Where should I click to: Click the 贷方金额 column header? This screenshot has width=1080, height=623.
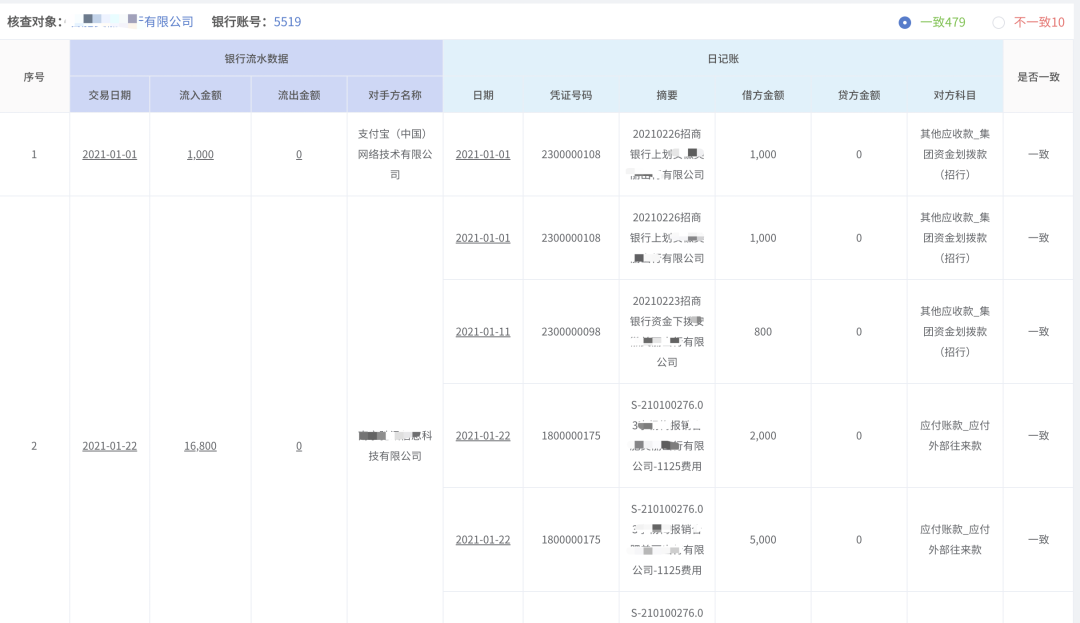[x=859, y=95]
